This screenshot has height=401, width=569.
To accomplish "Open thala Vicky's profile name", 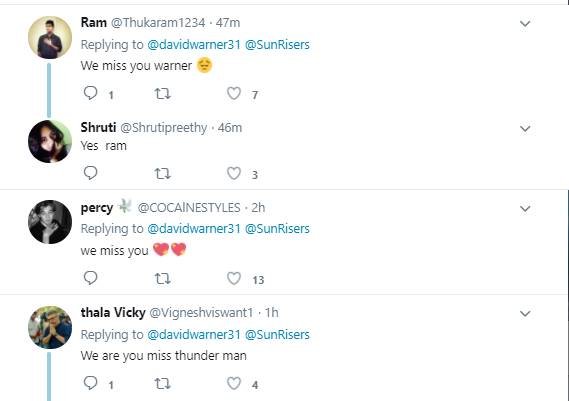I will (113, 312).
